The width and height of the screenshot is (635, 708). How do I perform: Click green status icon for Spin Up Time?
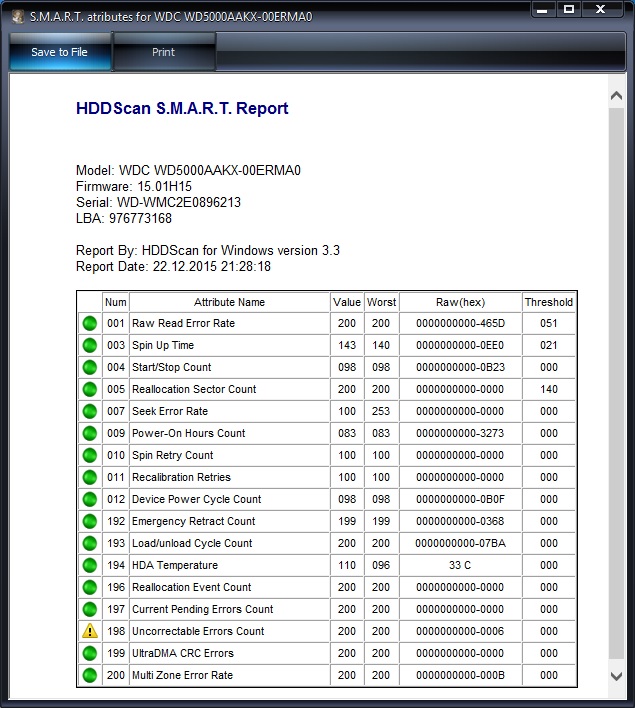click(x=90, y=345)
